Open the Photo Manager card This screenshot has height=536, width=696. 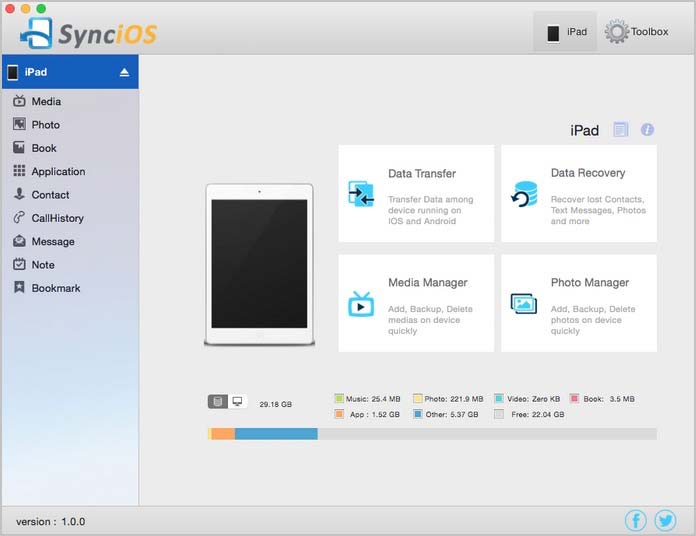(579, 303)
